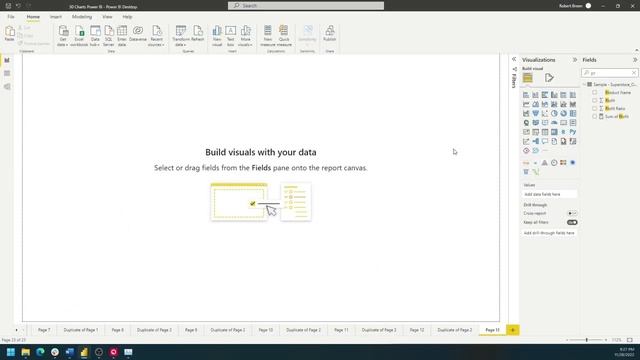
Task: Check the Product Name field checkbox
Action: pyautogui.click(x=595, y=93)
